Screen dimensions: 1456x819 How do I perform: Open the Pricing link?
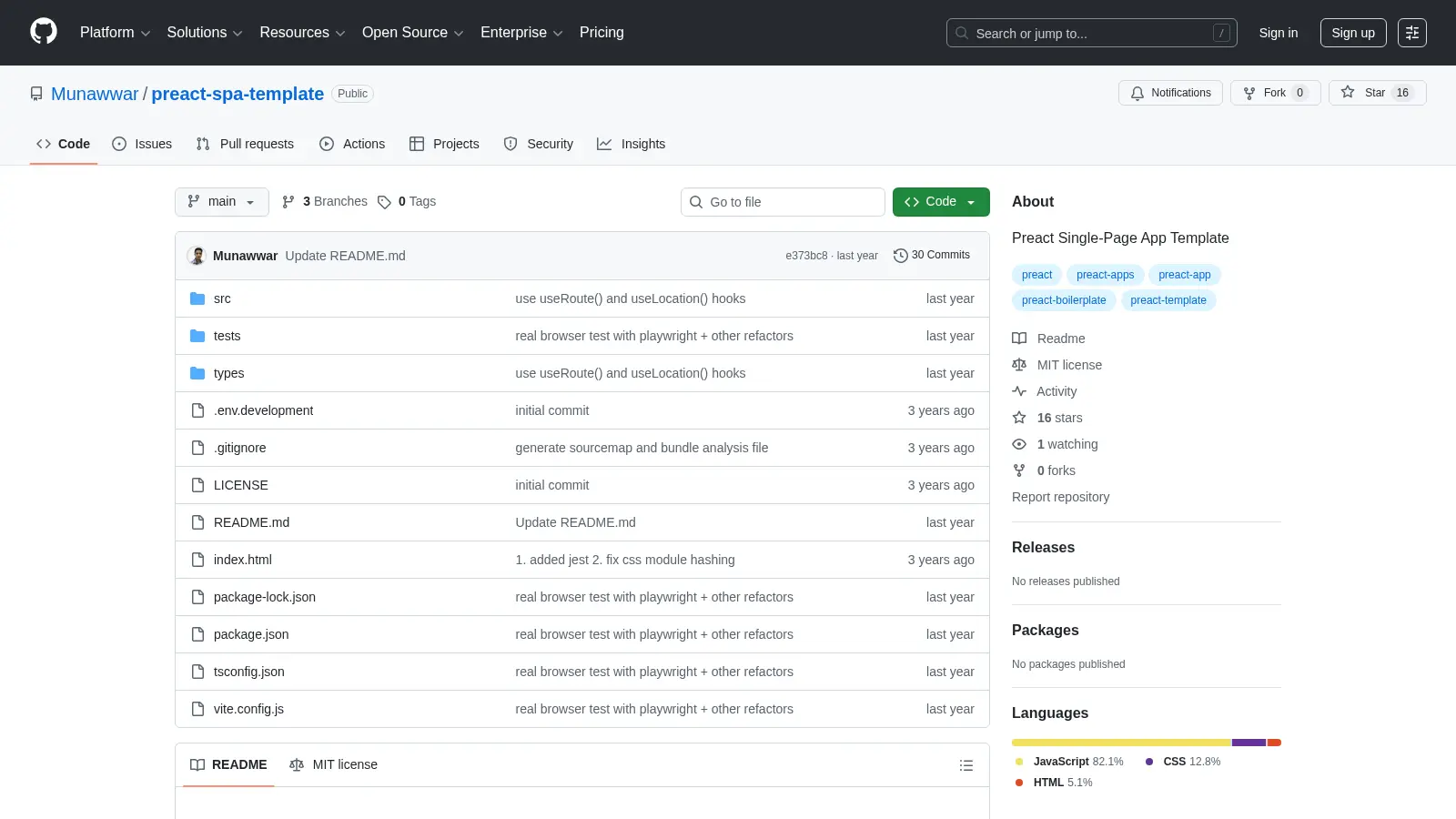[602, 33]
